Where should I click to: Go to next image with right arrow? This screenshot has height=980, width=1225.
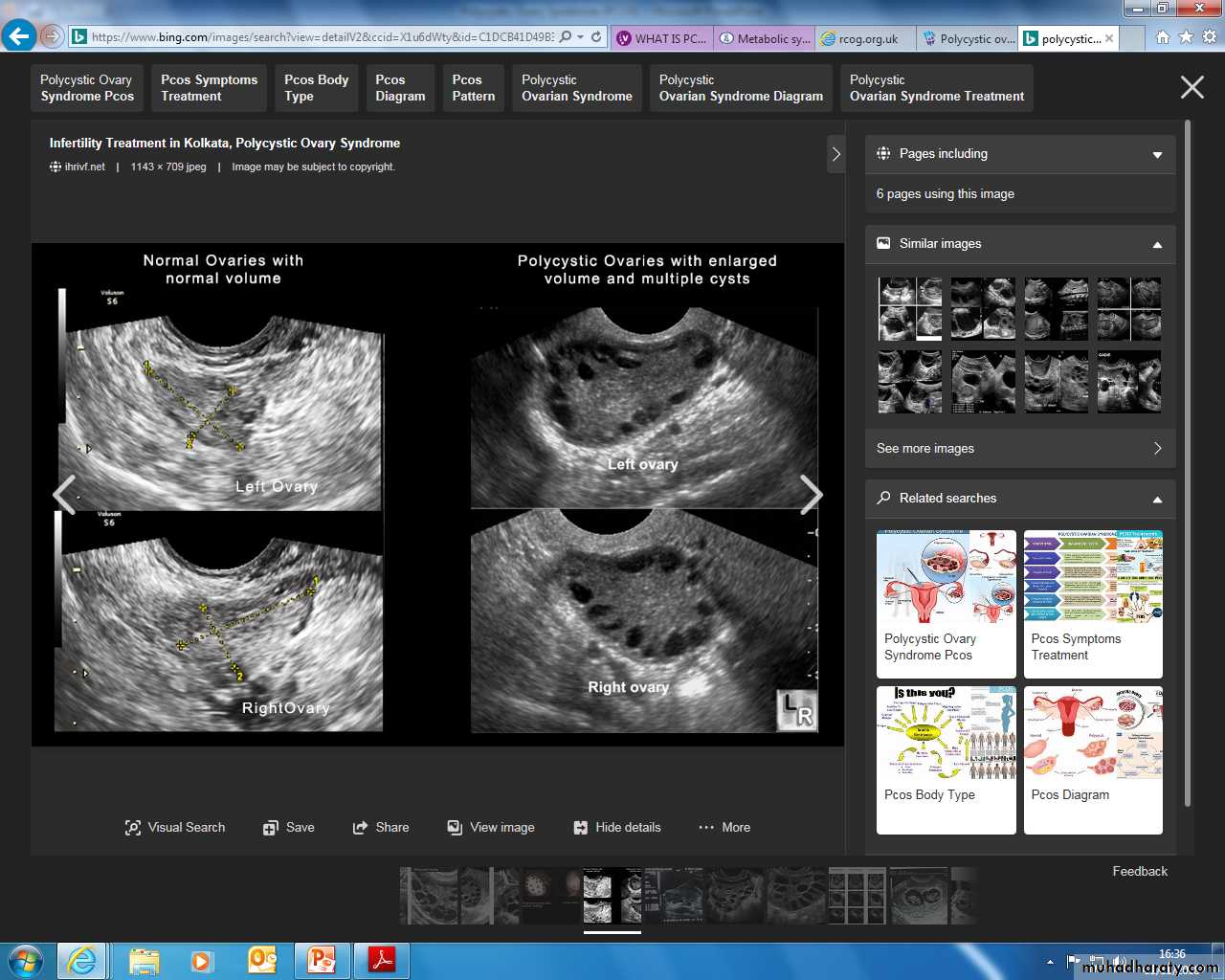click(x=811, y=495)
